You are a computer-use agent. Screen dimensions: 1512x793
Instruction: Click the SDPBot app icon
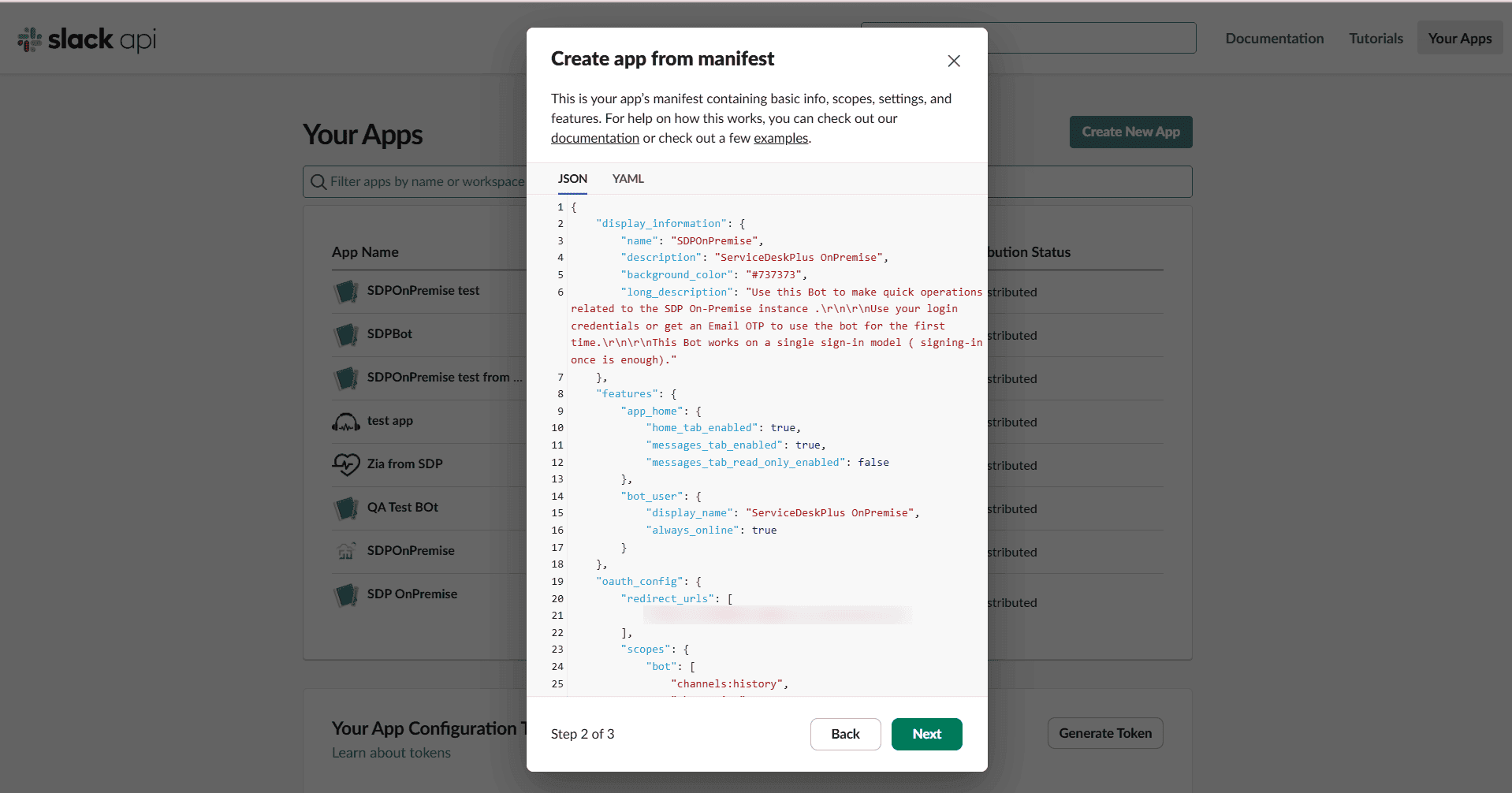click(x=345, y=335)
